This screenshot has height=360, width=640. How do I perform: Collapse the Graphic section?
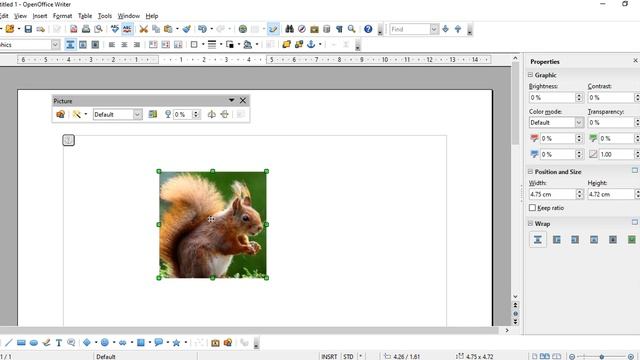[x=530, y=75]
